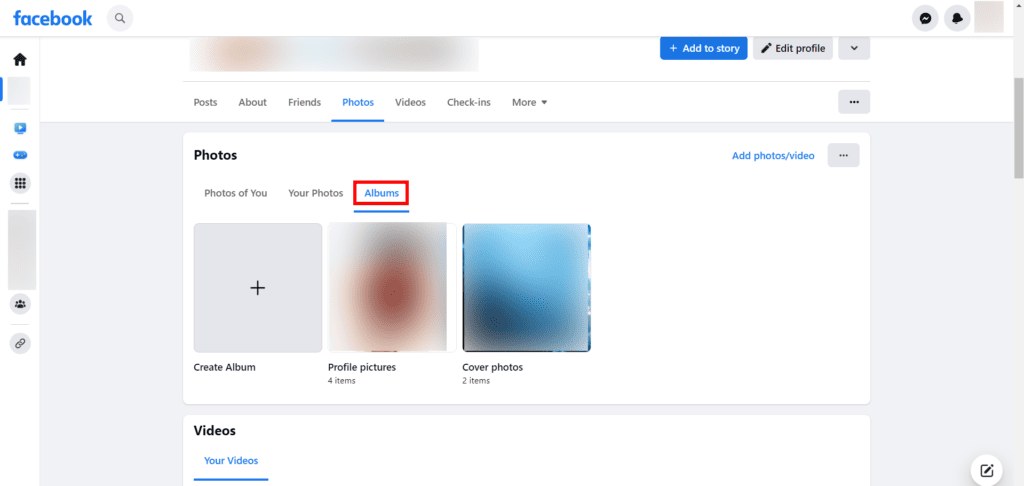The image size is (1024, 486).
Task: Open the apps grid menu icon
Action: (20, 184)
